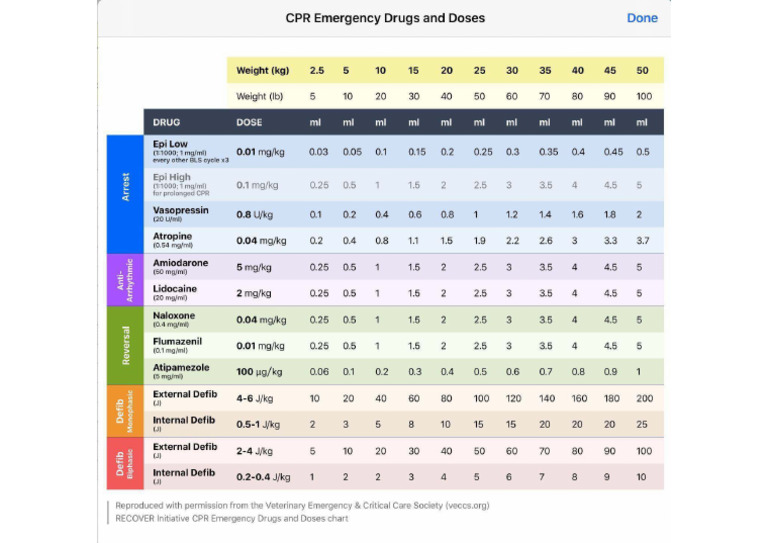This screenshot has height=543, width=768.
Task: Click 'Internal Defib' in the Monophasic section
Action: pyautogui.click(x=184, y=420)
